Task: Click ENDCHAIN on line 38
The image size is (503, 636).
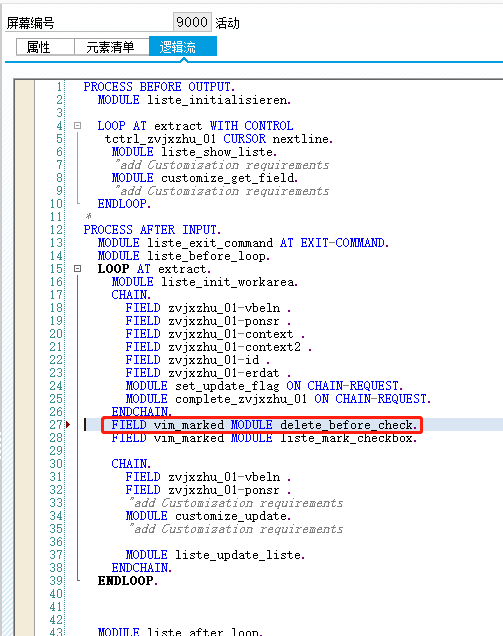Action: click(142, 567)
